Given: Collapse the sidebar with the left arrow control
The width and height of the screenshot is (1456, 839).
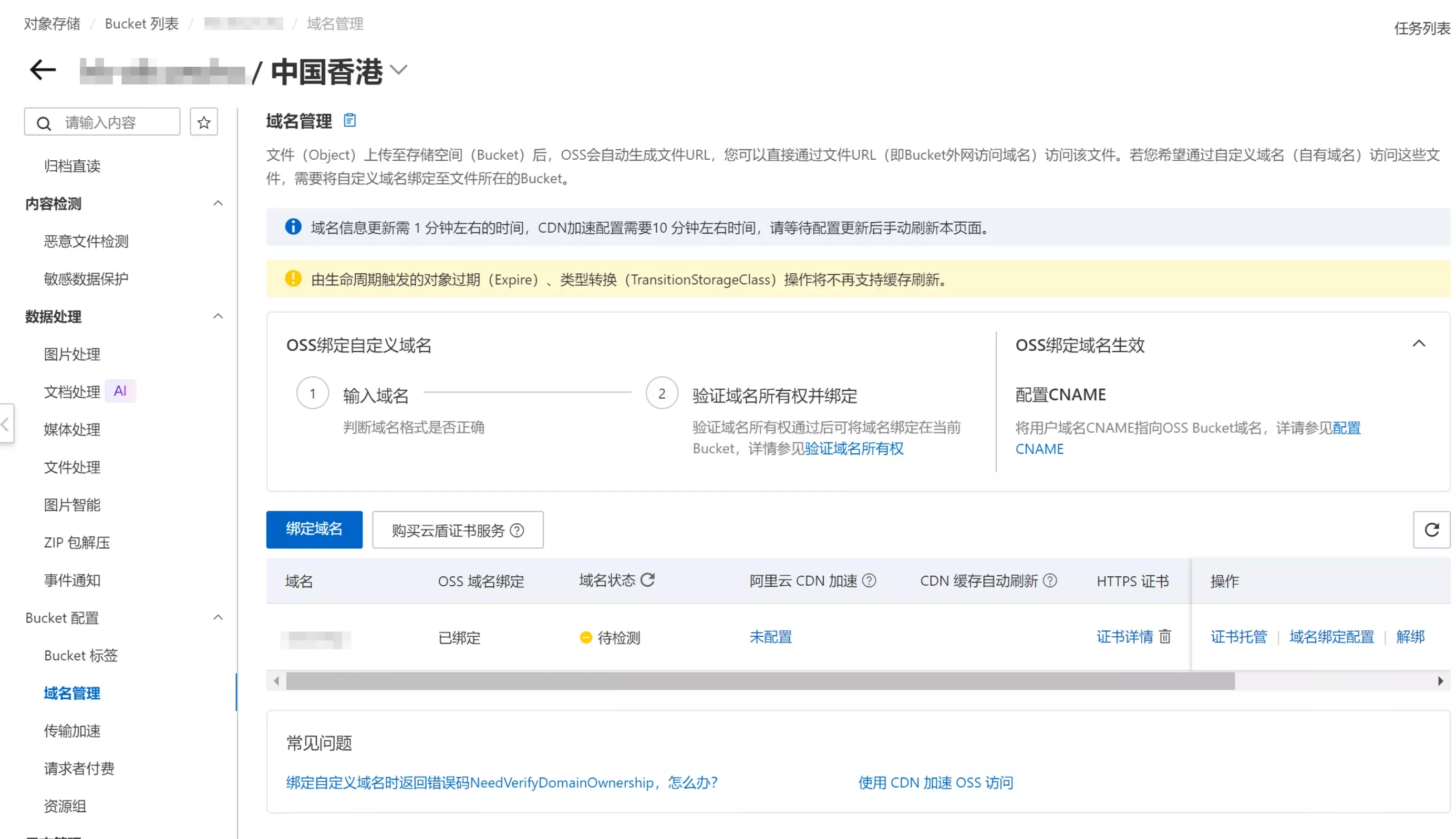Looking at the screenshot, I should click(x=5, y=424).
